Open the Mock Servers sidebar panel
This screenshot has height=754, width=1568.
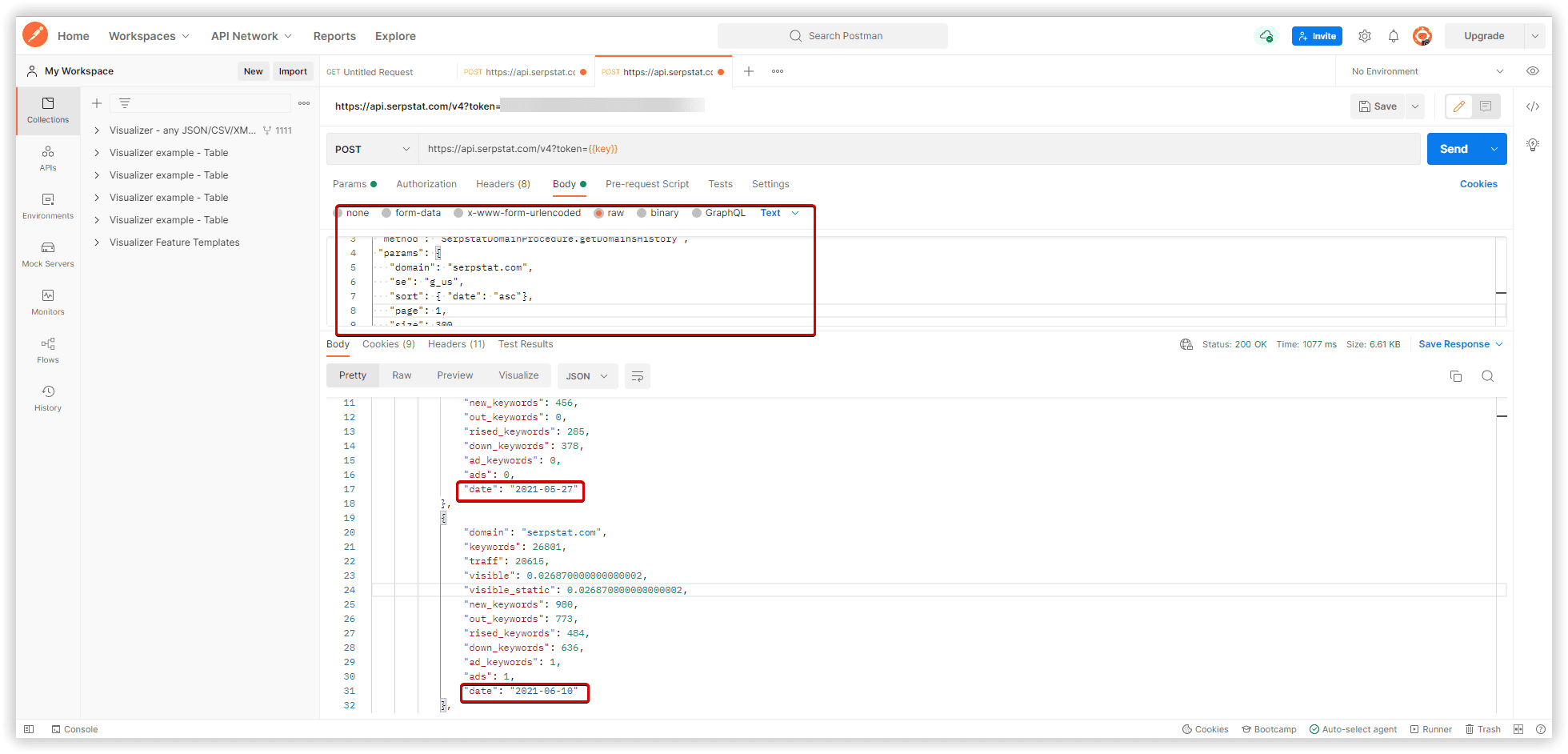point(48,255)
